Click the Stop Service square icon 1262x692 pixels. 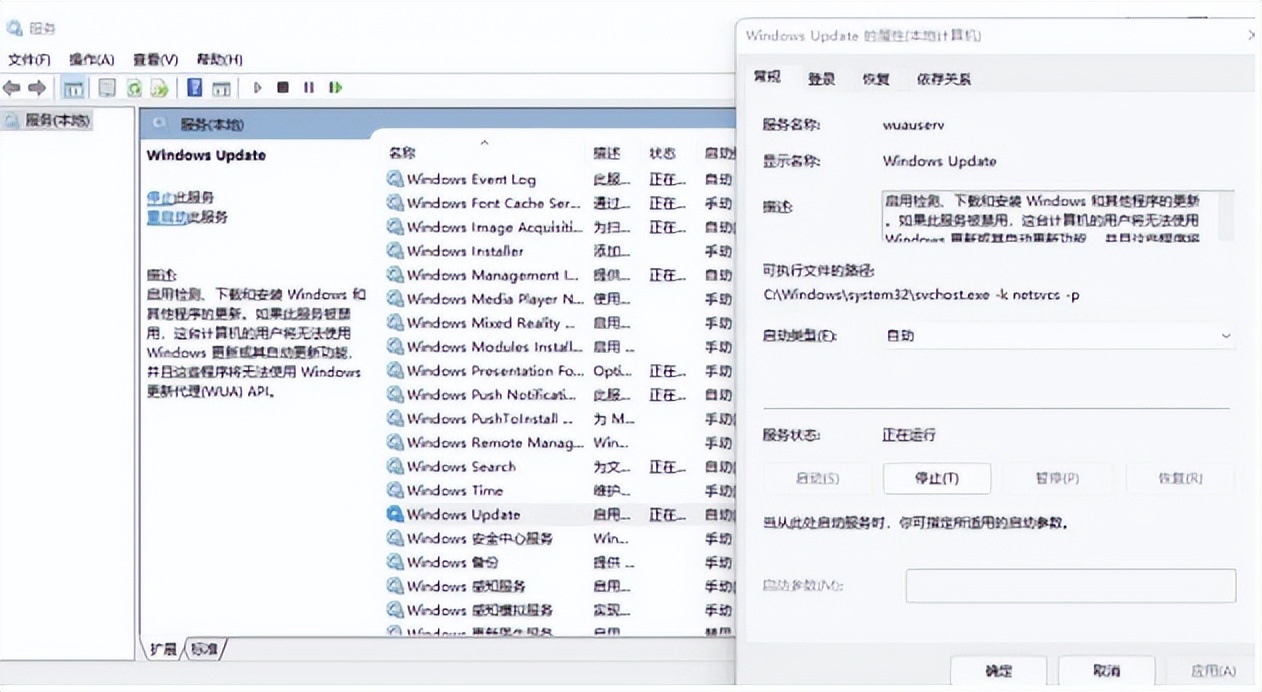(x=283, y=88)
